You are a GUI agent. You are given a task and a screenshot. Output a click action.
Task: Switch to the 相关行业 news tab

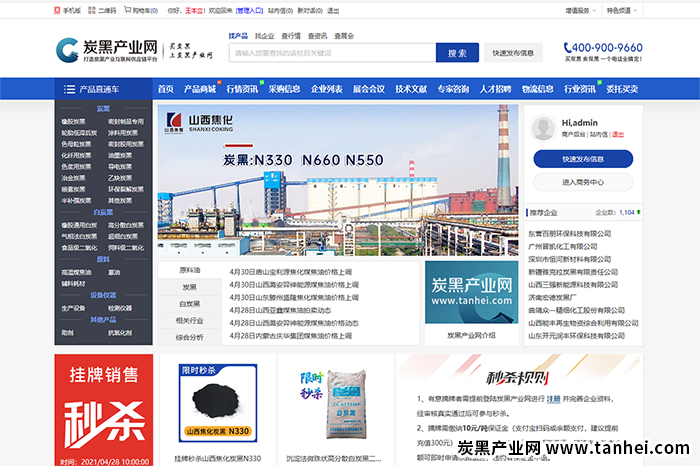[x=190, y=320]
